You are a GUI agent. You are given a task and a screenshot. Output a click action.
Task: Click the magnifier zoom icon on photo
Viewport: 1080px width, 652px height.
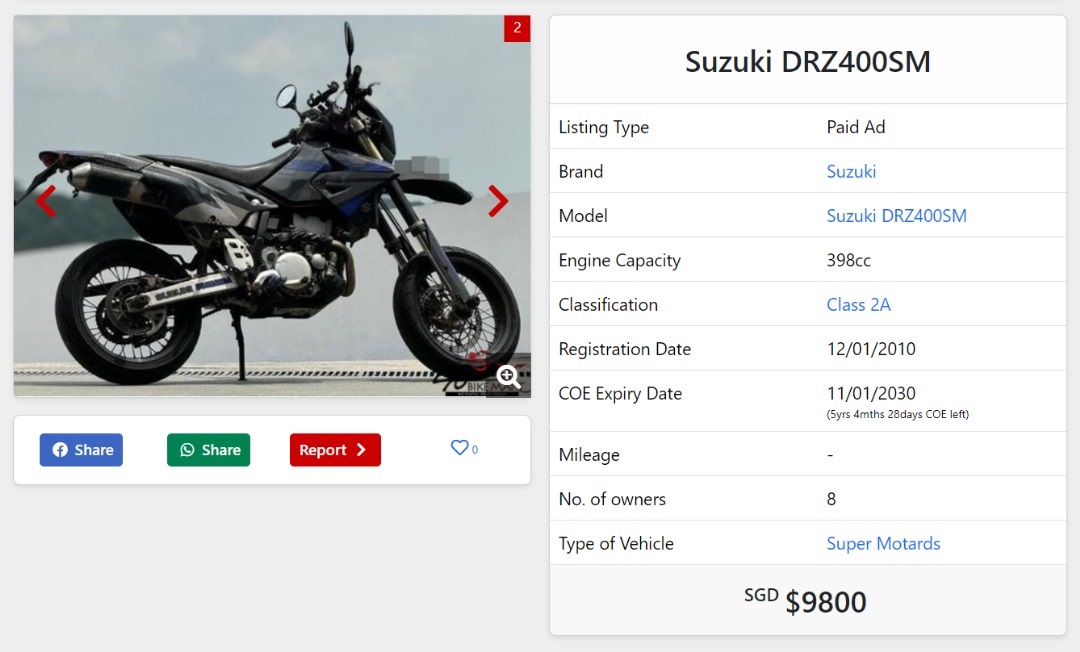point(508,377)
